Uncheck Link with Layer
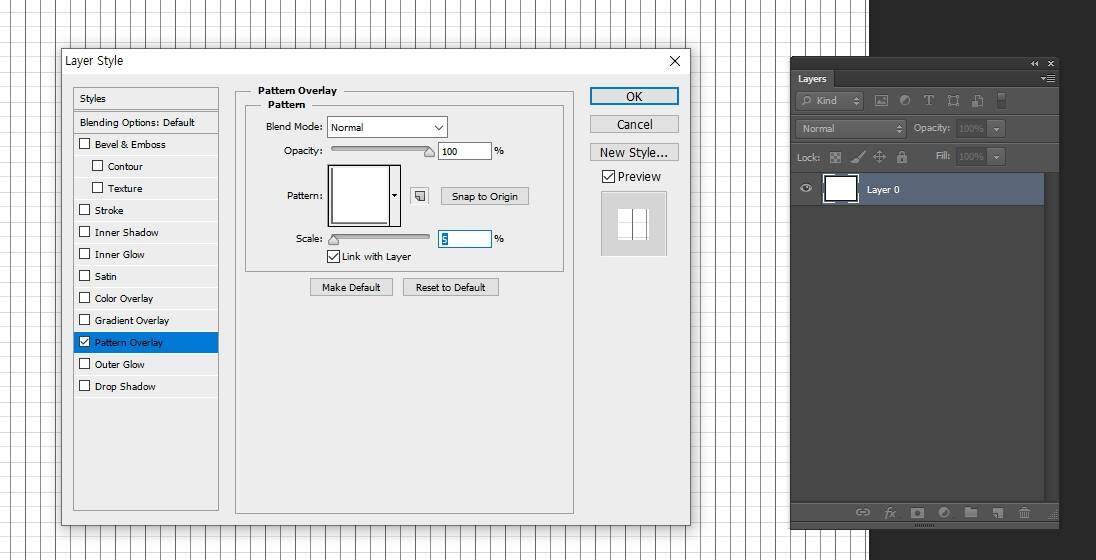 pyautogui.click(x=333, y=257)
